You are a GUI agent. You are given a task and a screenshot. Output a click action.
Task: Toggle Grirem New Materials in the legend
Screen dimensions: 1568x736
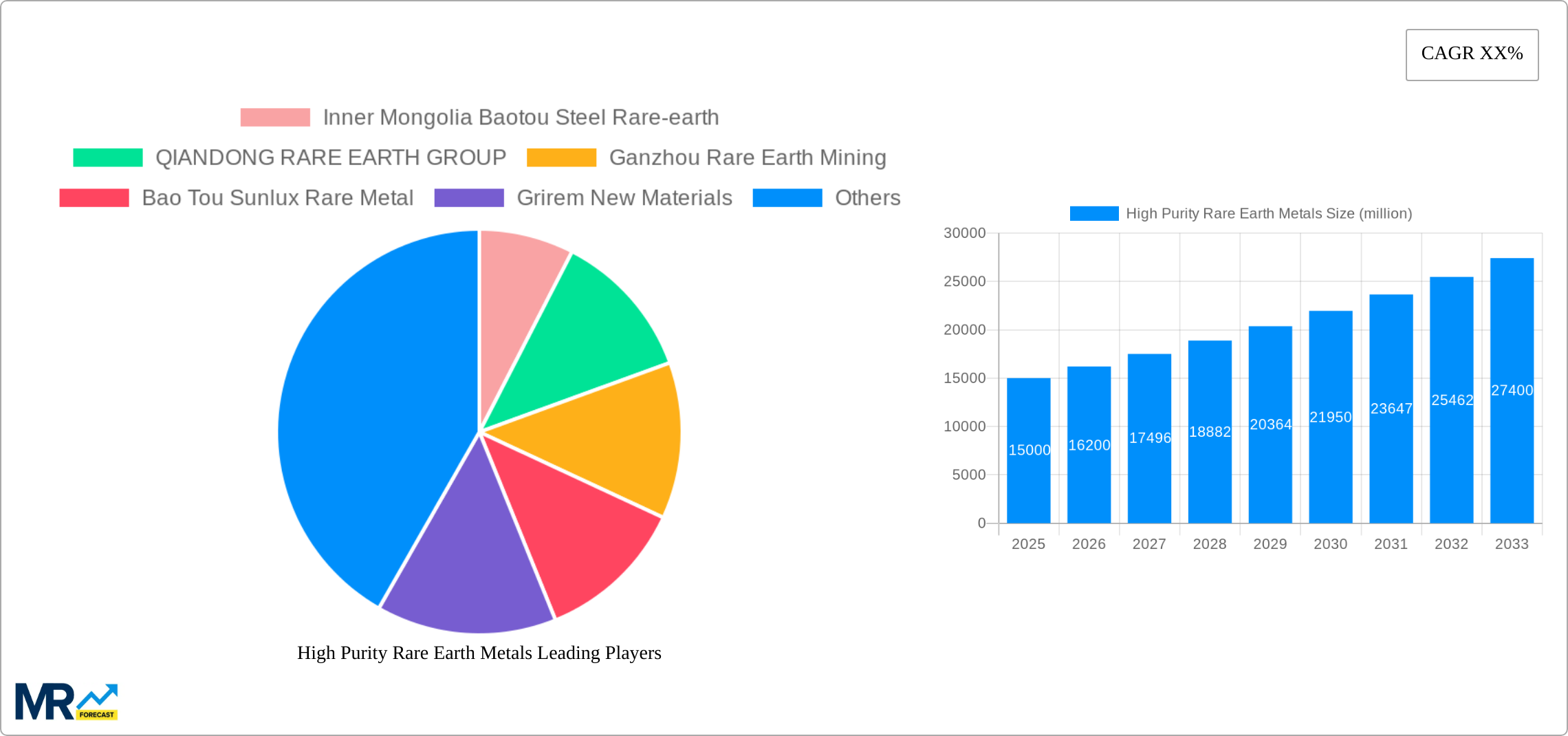[x=623, y=198]
